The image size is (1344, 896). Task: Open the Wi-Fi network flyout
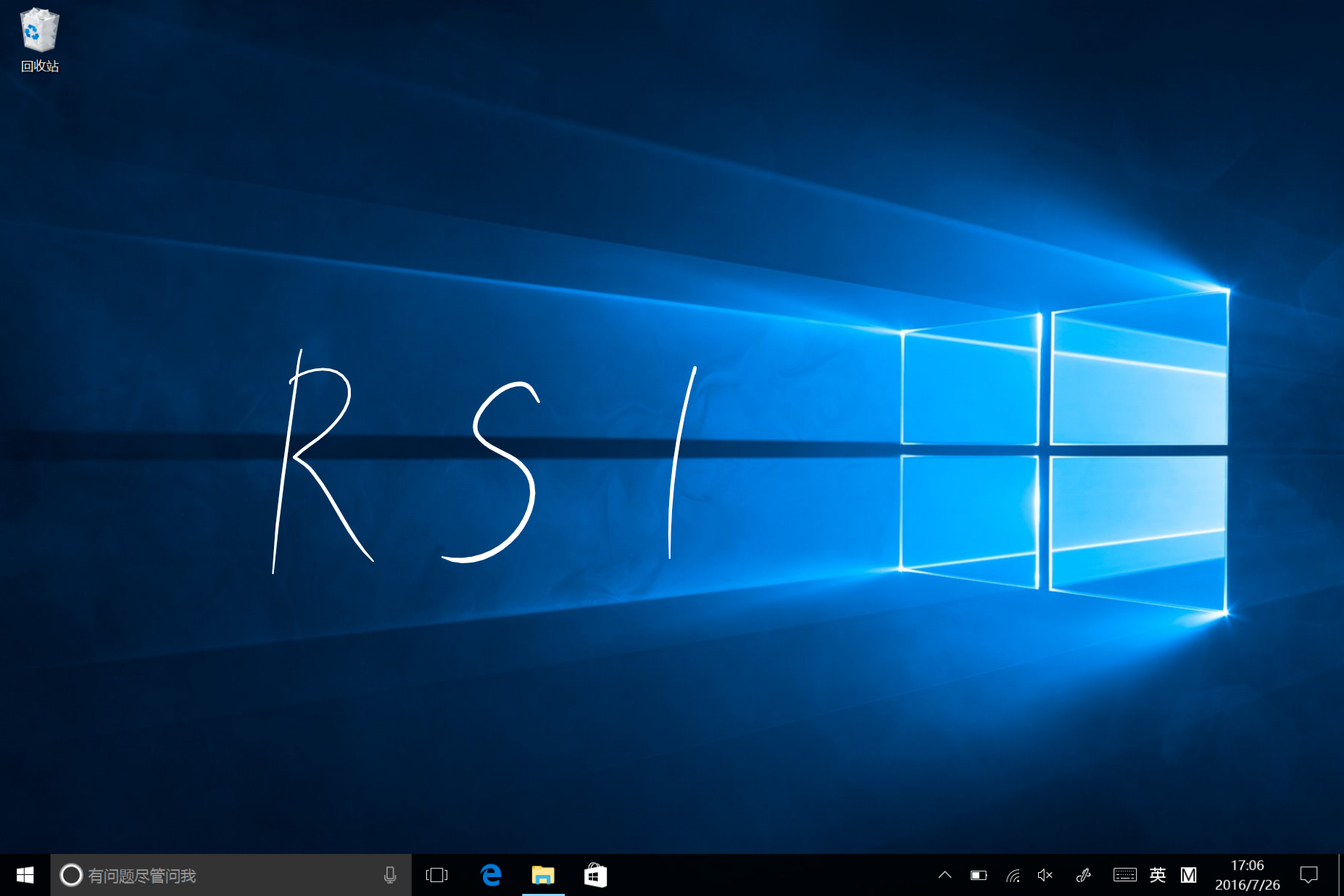pyautogui.click(x=1013, y=875)
